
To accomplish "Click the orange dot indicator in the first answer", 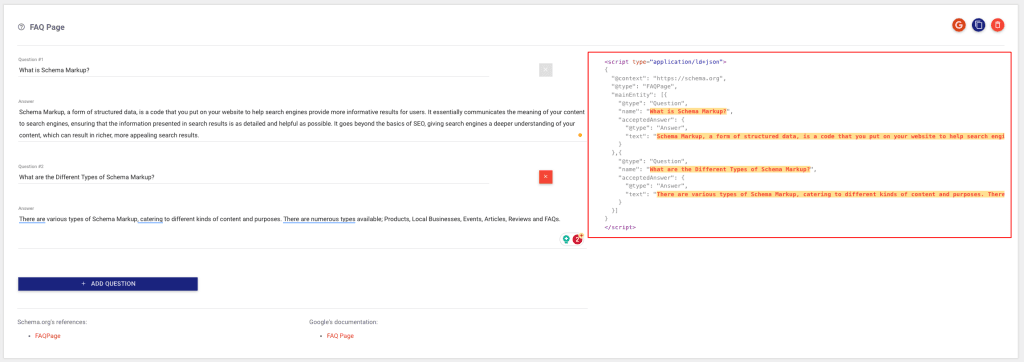I will (x=580, y=135).
